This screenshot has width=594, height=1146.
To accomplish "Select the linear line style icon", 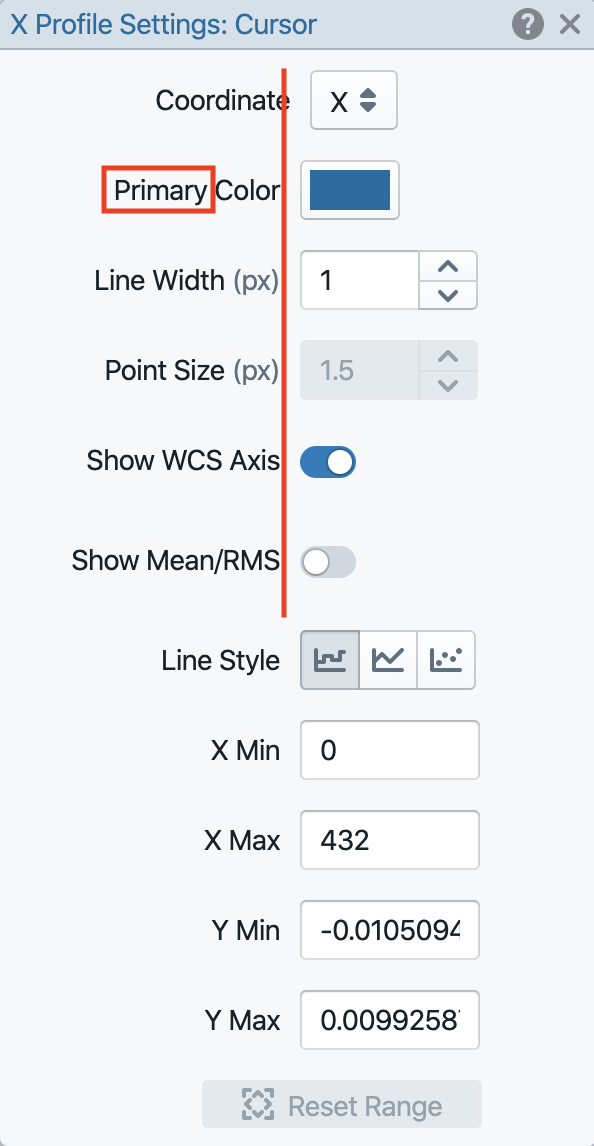I will pos(388,660).
